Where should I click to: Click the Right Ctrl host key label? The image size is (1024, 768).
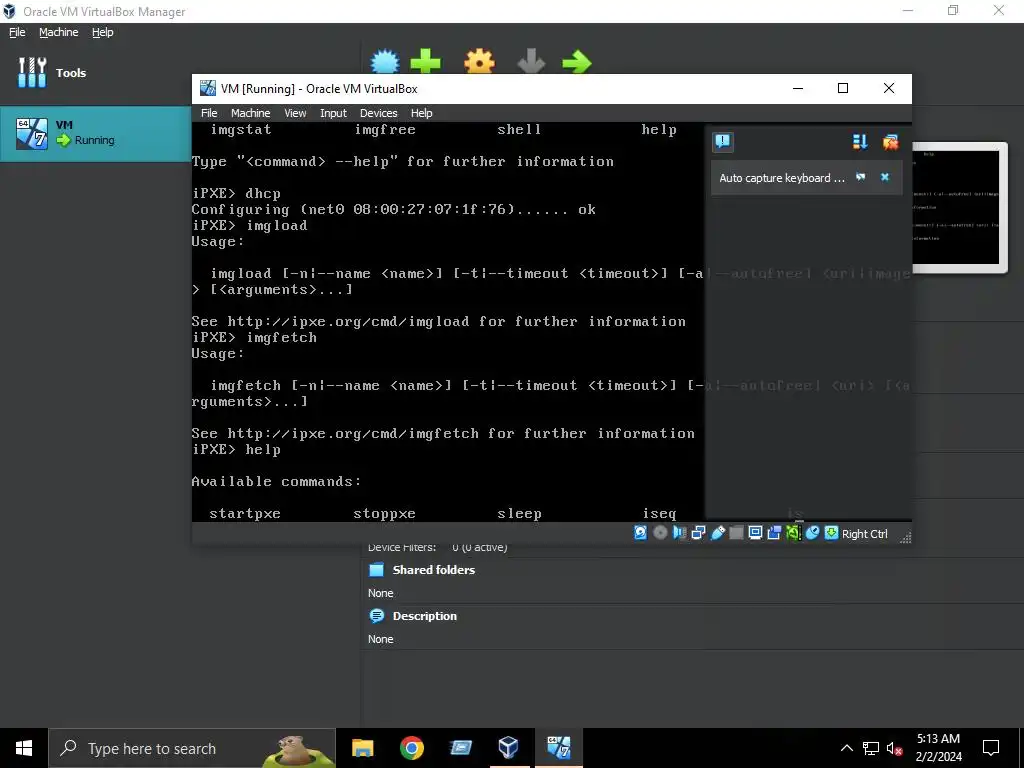tap(865, 534)
